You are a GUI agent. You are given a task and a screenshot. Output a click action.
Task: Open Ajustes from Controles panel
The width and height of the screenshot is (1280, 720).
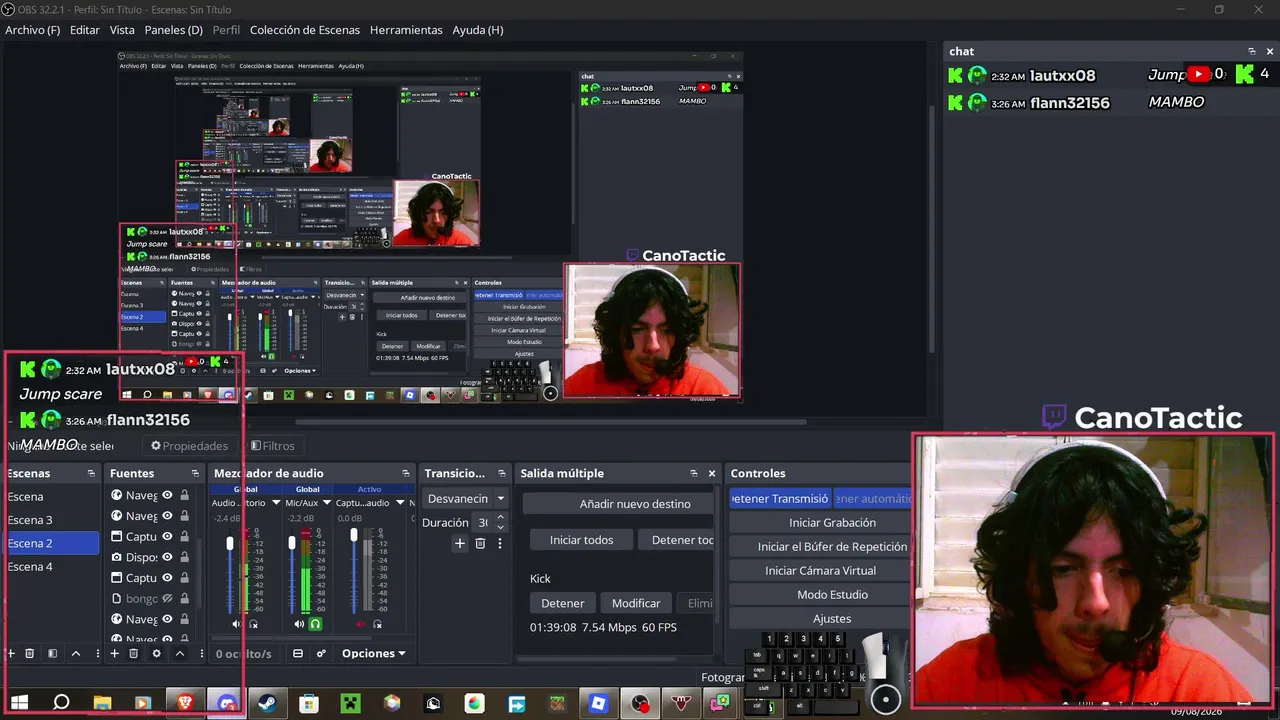coord(820,619)
